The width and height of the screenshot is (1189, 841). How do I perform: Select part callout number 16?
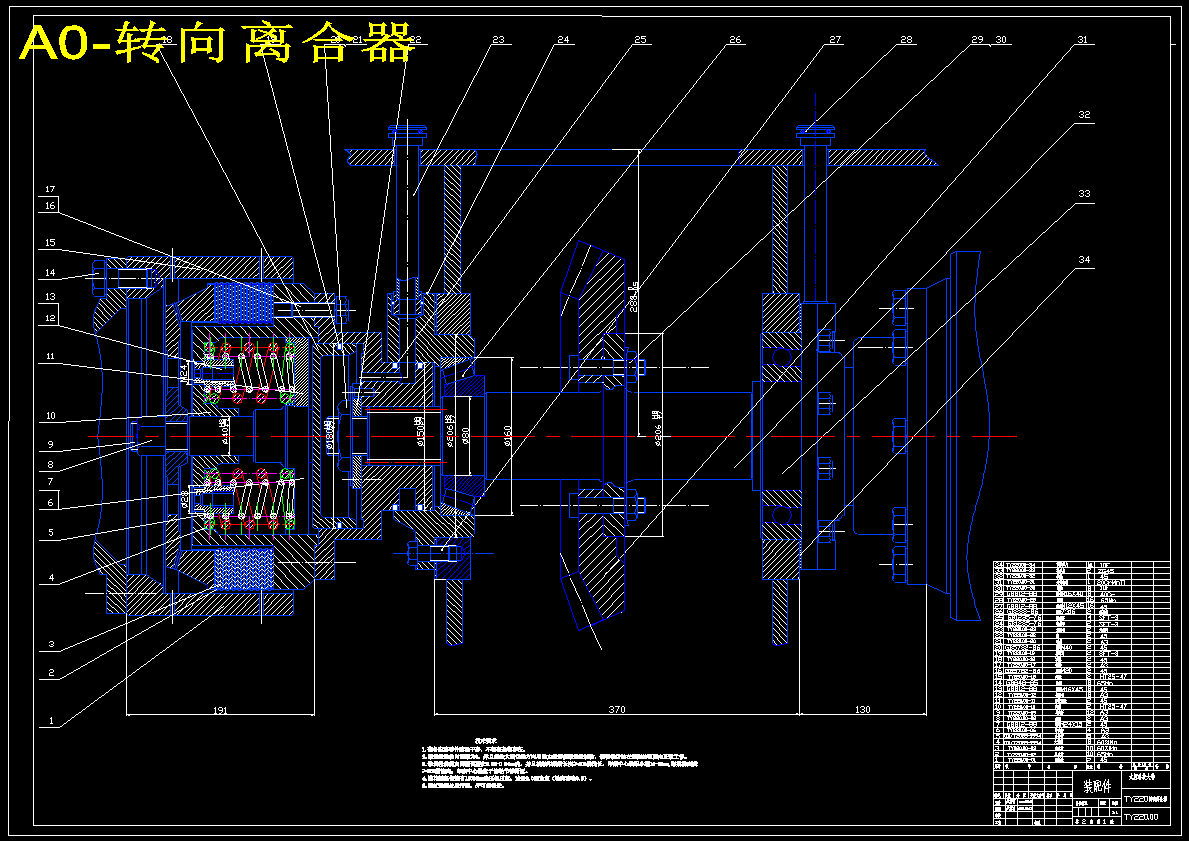coord(50,206)
